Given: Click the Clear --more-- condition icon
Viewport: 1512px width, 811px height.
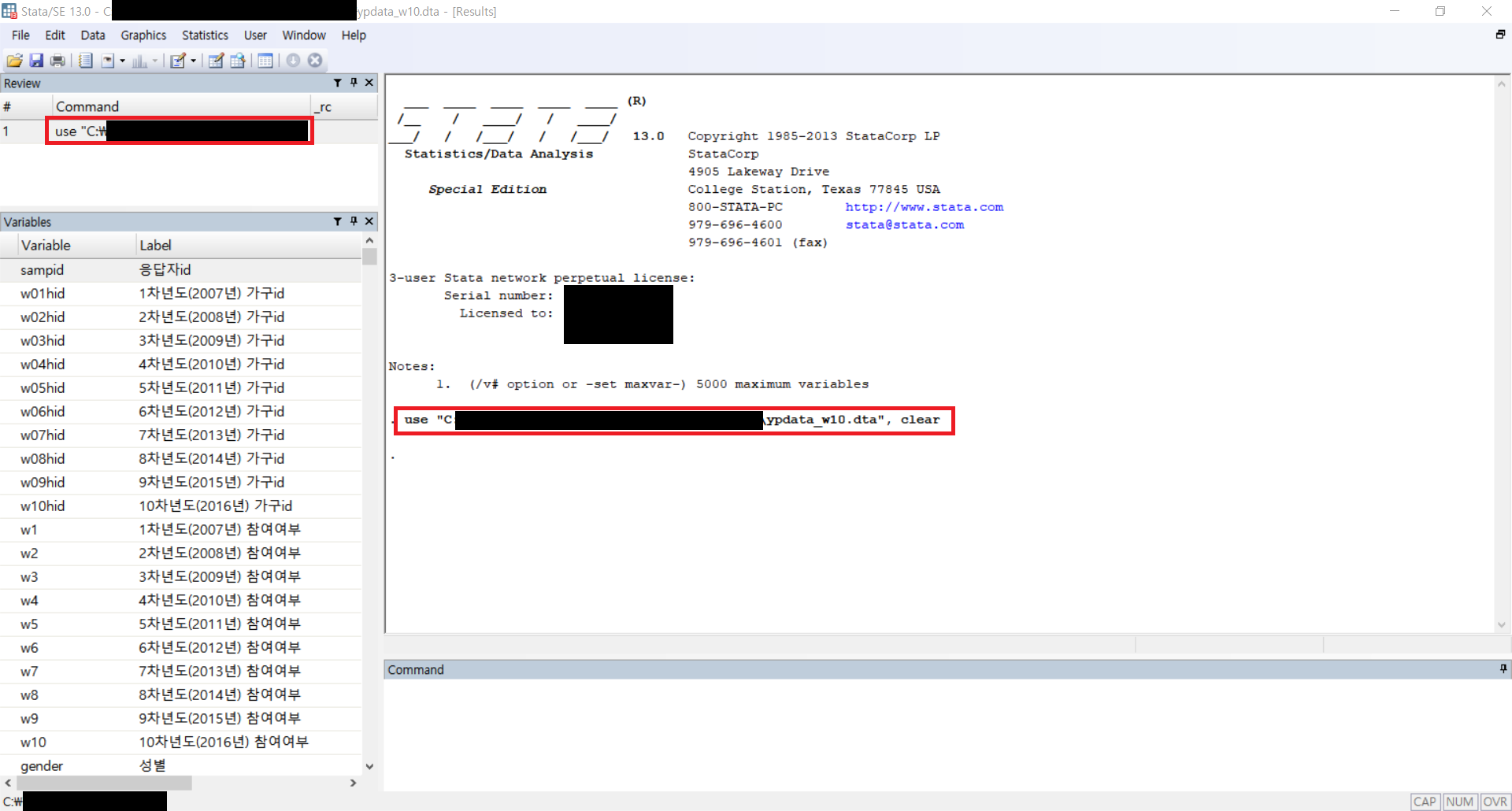Looking at the screenshot, I should [x=293, y=61].
